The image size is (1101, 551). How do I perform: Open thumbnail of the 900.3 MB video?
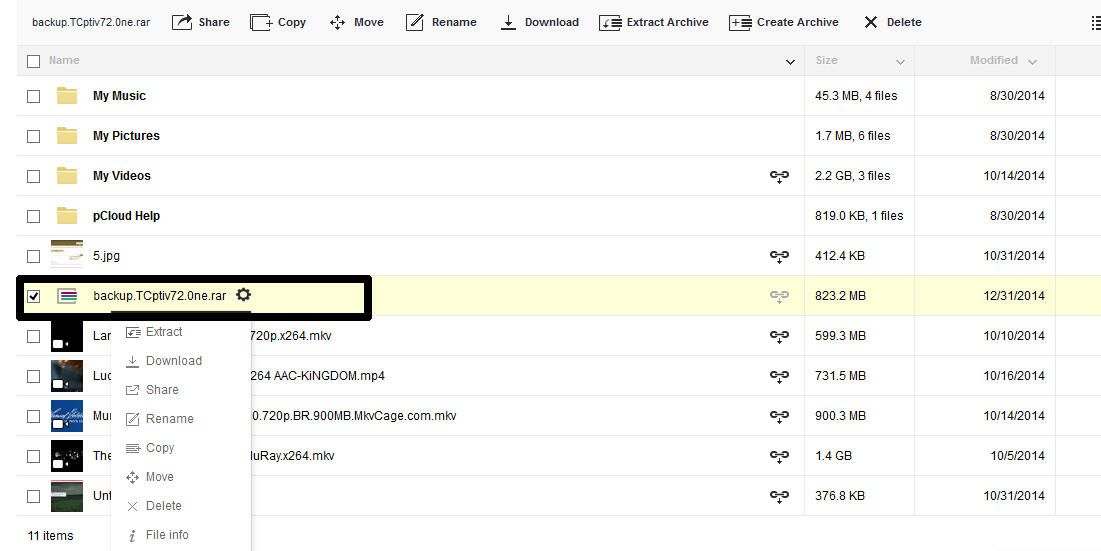click(x=67, y=416)
